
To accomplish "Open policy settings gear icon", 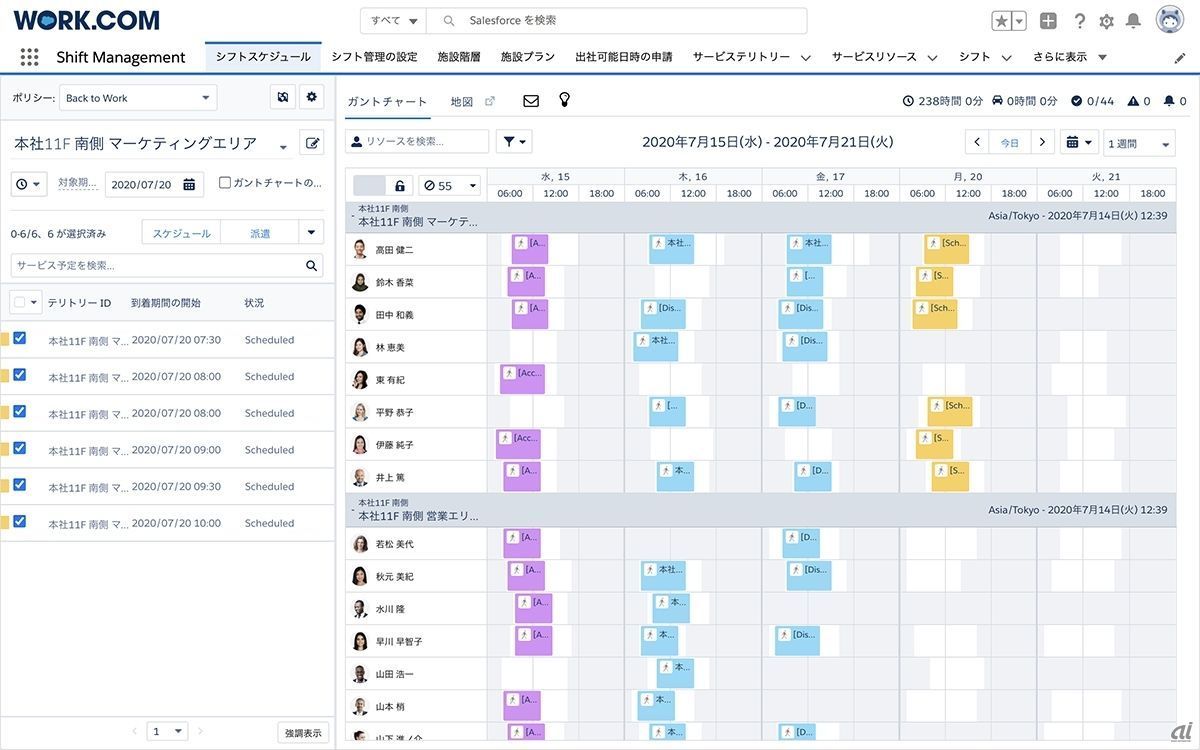I will 312,97.
